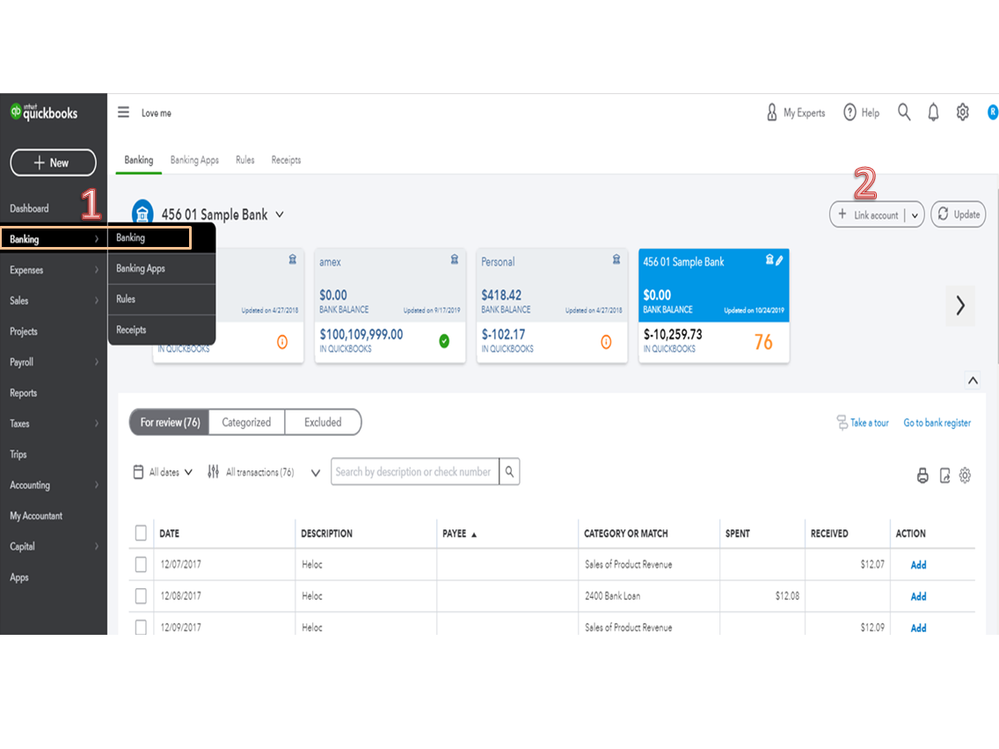Choose Rules in the flyout submenu
The image size is (999, 749).
[162, 299]
